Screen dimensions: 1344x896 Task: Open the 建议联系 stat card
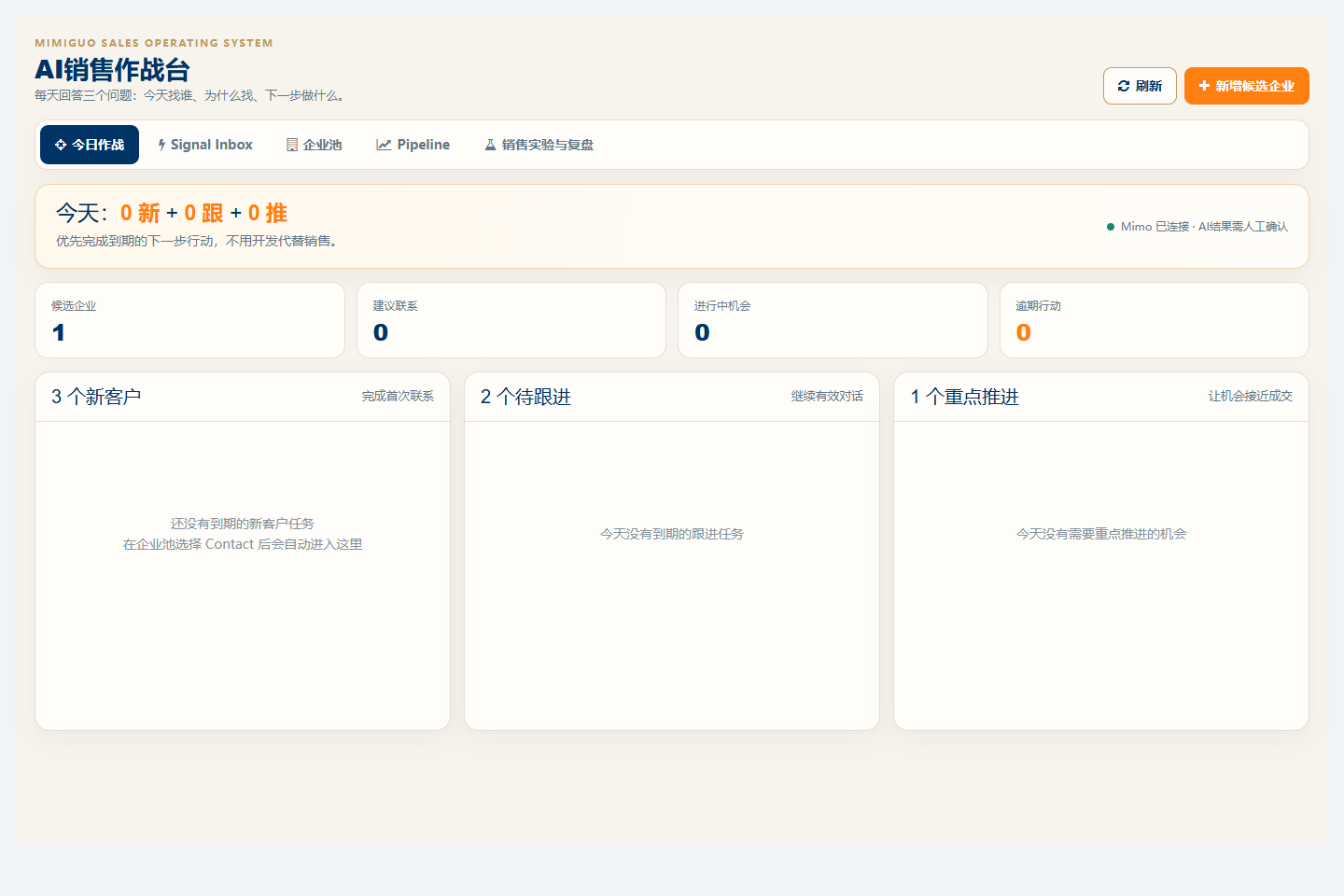tap(511, 320)
